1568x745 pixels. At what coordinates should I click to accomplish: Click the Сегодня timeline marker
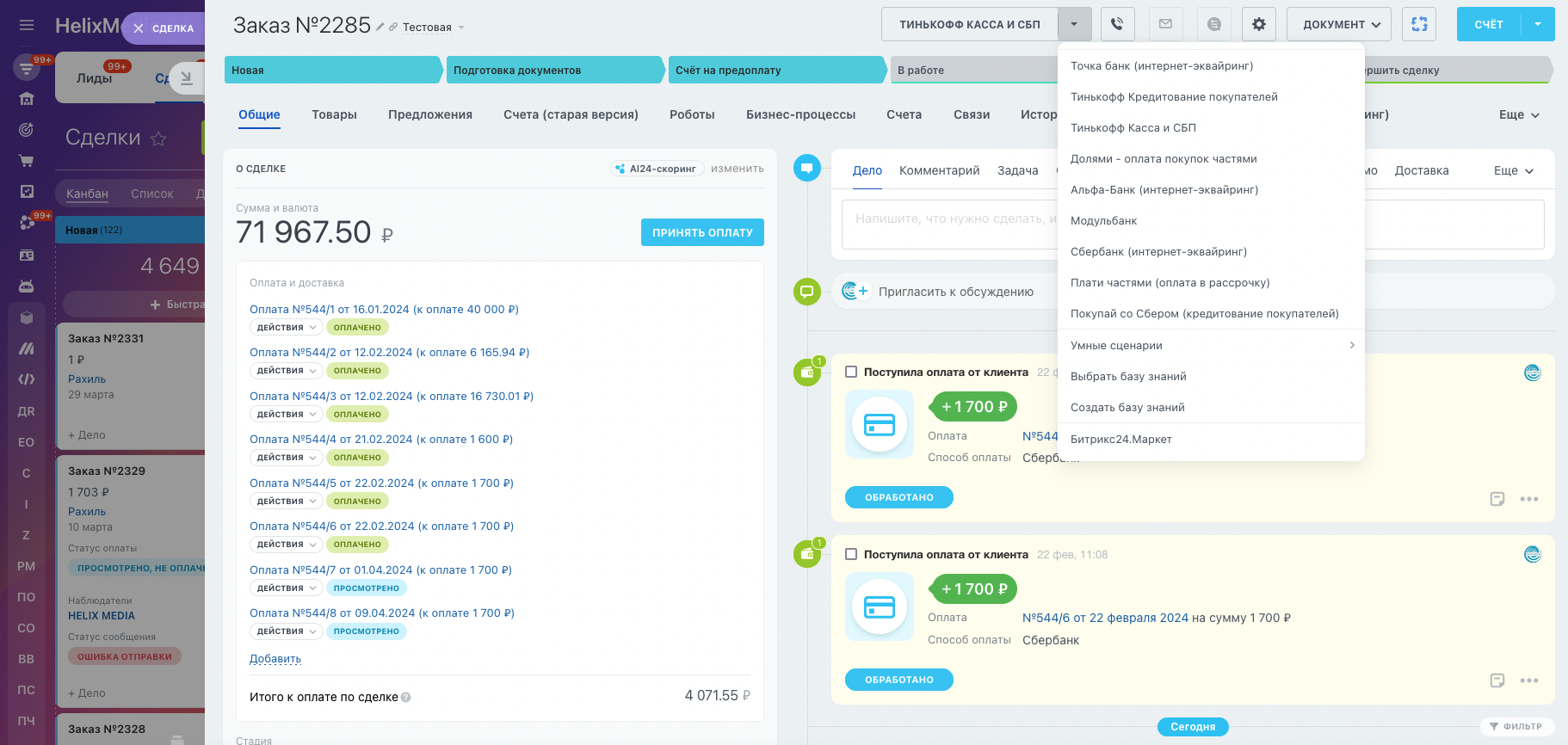(1193, 727)
